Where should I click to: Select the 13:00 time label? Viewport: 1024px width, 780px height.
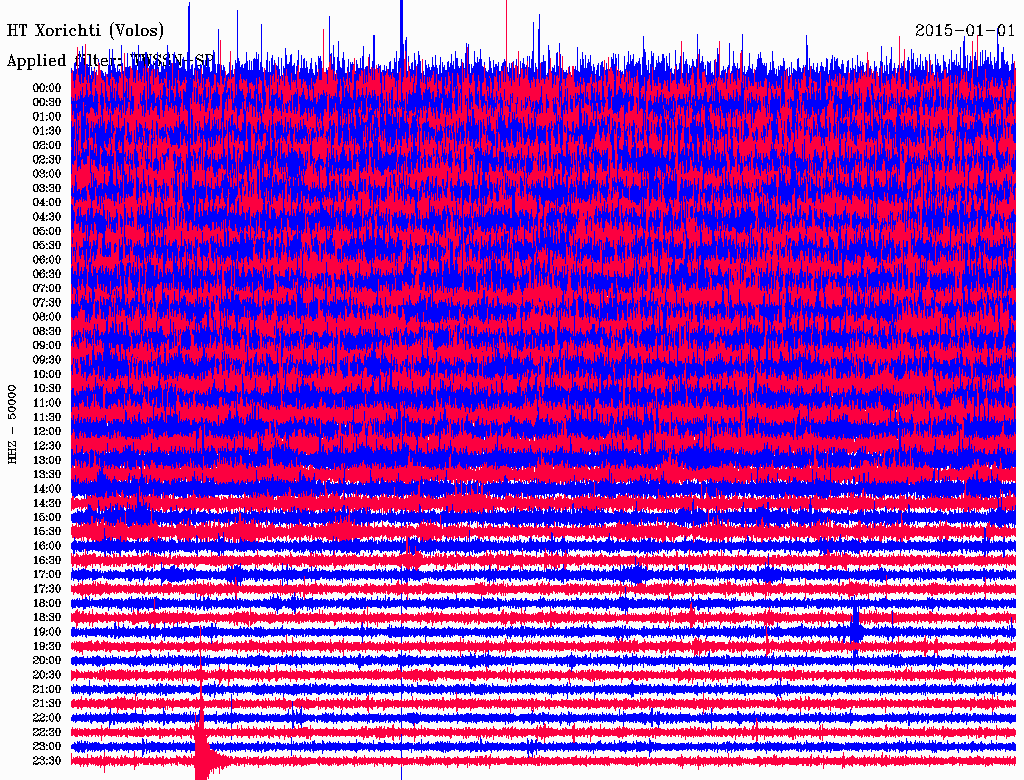[47, 460]
